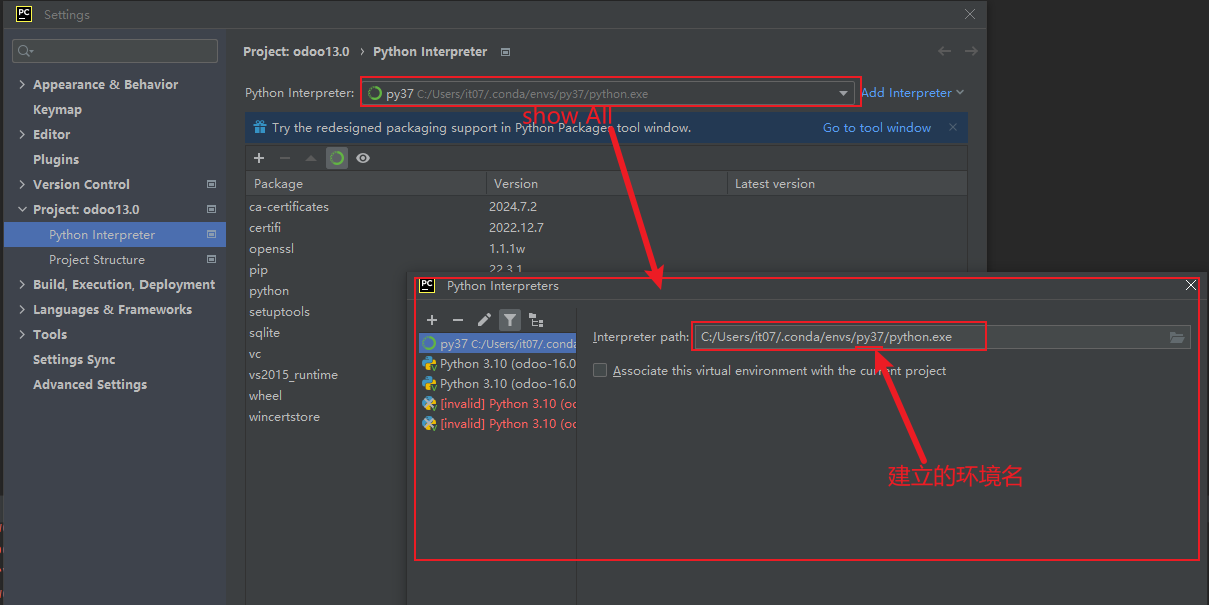
Task: Close the Python Interpreters dialog
Action: coord(1190,285)
